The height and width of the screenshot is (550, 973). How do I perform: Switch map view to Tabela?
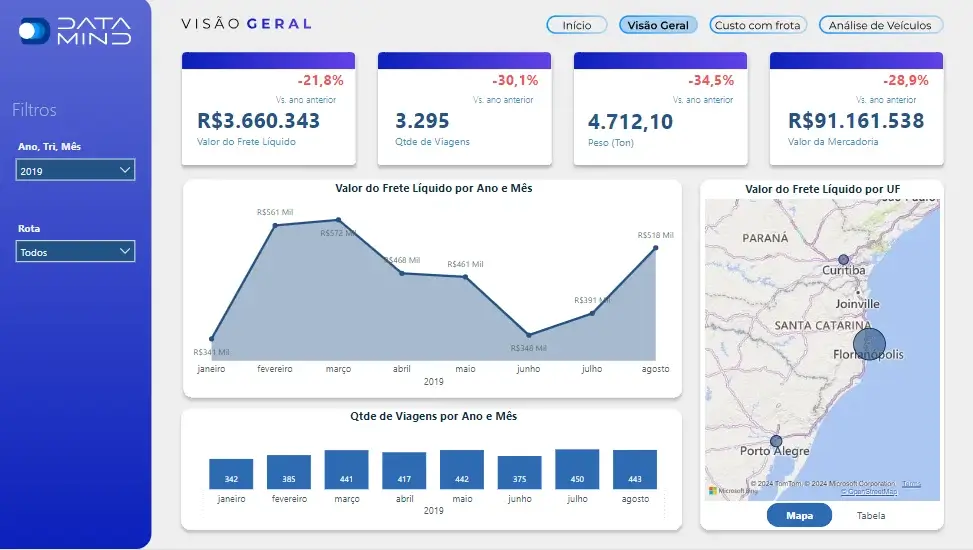870,515
